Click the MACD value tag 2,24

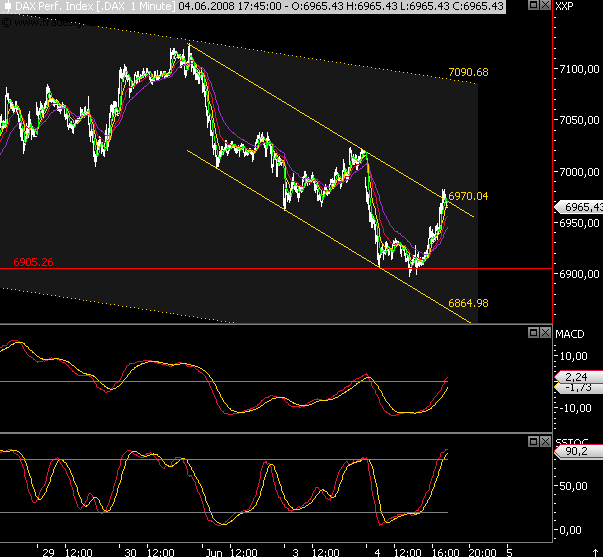click(x=579, y=377)
